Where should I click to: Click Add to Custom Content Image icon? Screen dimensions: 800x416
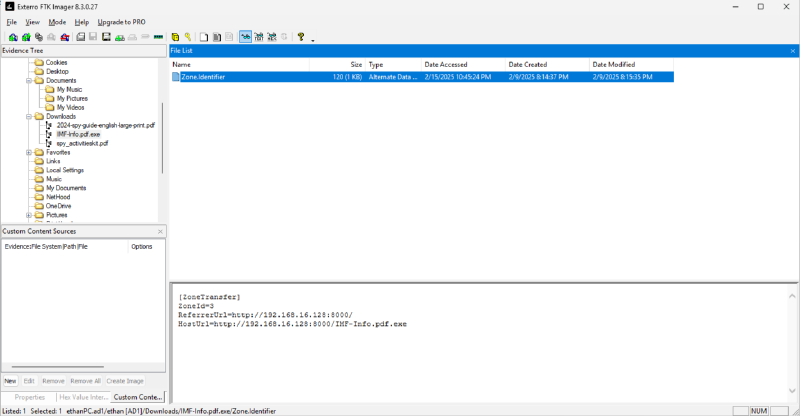point(119,37)
